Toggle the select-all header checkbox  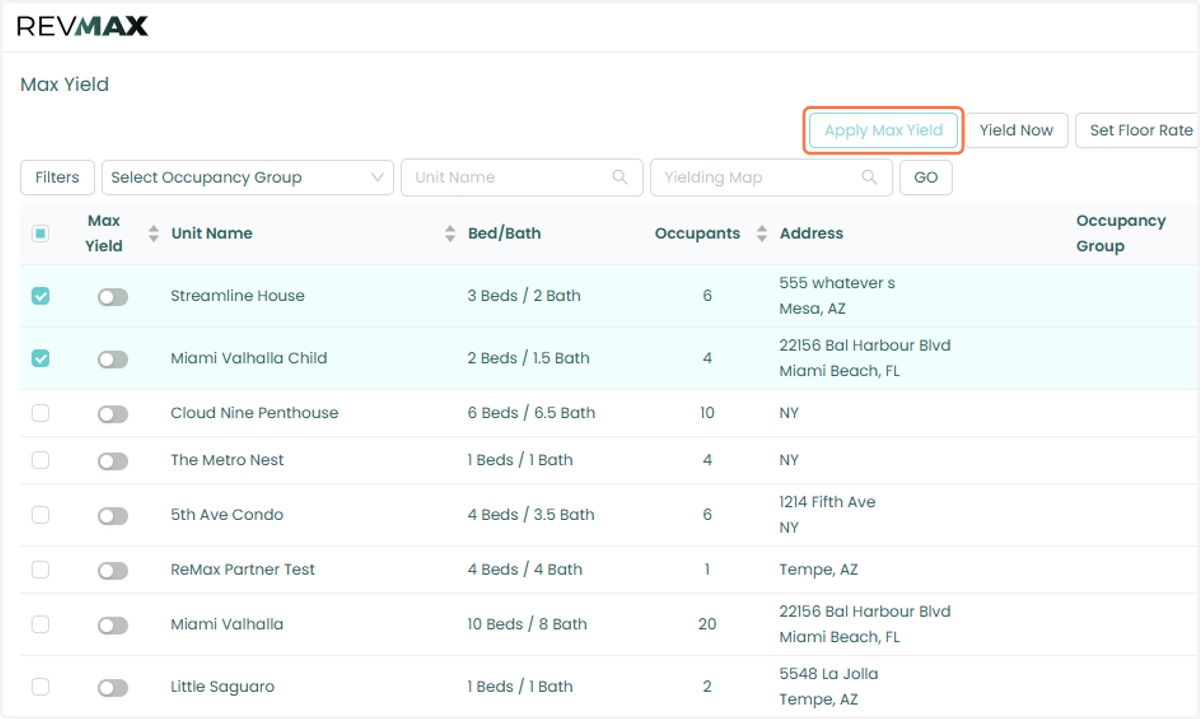(40, 233)
